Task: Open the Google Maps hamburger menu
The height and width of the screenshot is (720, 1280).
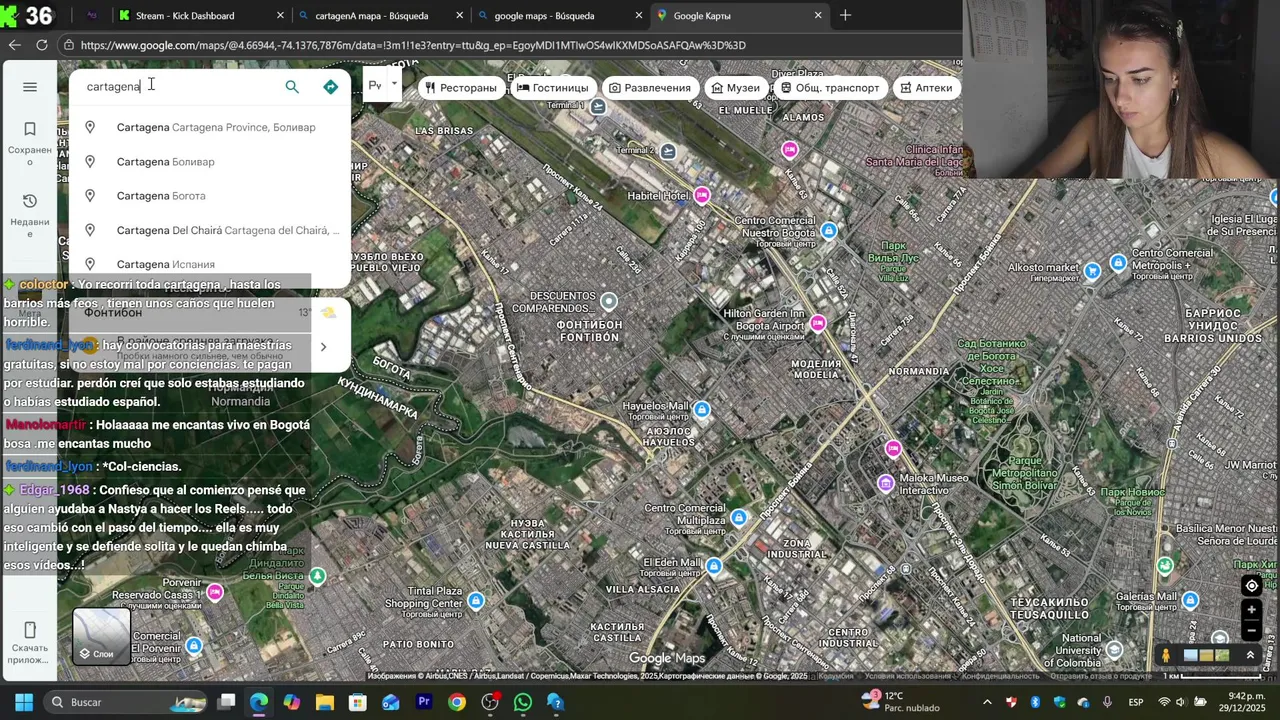Action: coord(30,87)
